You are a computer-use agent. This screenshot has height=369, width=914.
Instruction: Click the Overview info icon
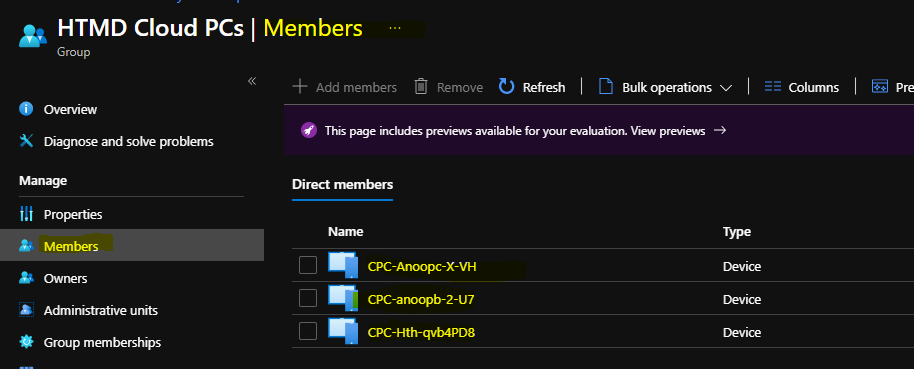tap(26, 109)
